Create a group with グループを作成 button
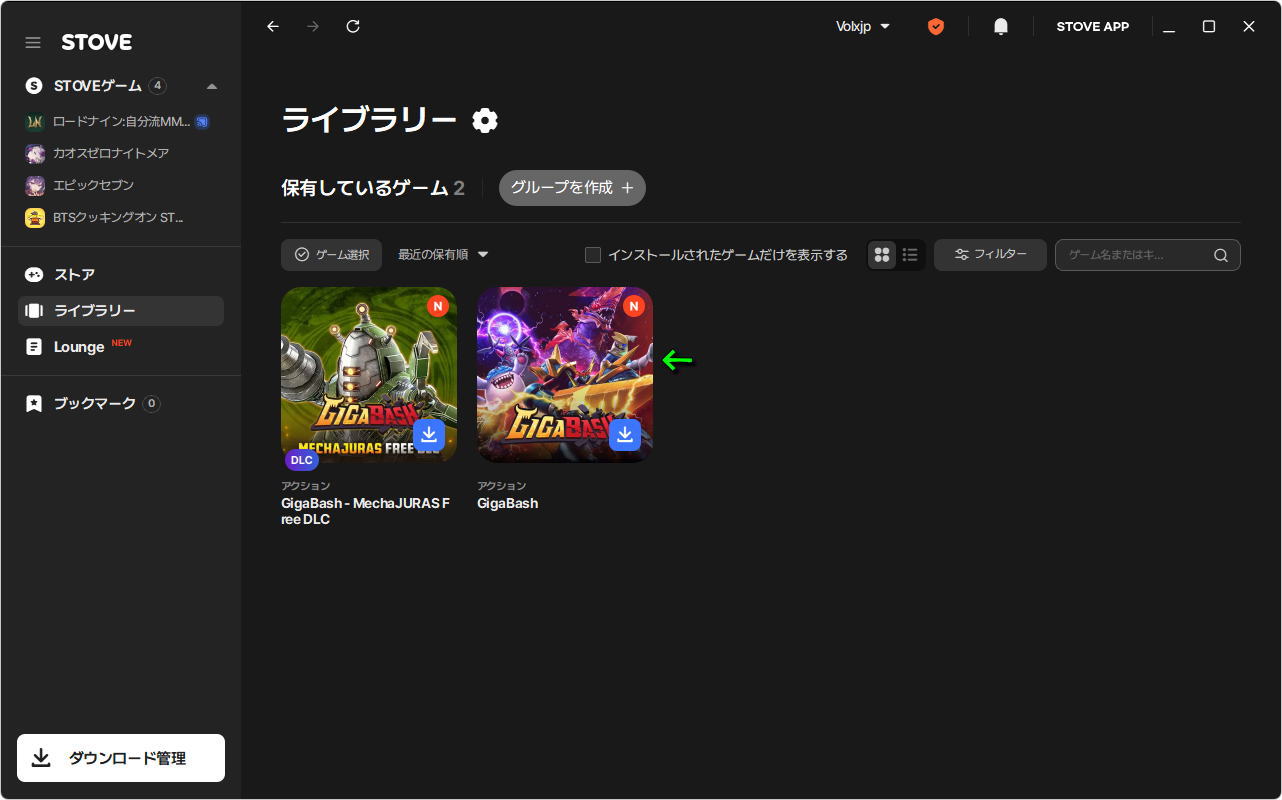The width and height of the screenshot is (1282, 800). 572,187
